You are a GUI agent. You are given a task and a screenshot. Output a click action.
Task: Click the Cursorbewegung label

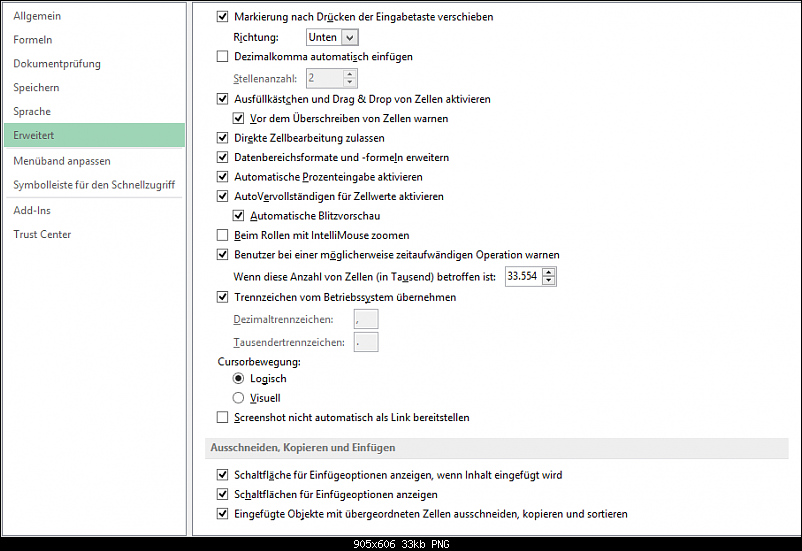pos(259,362)
